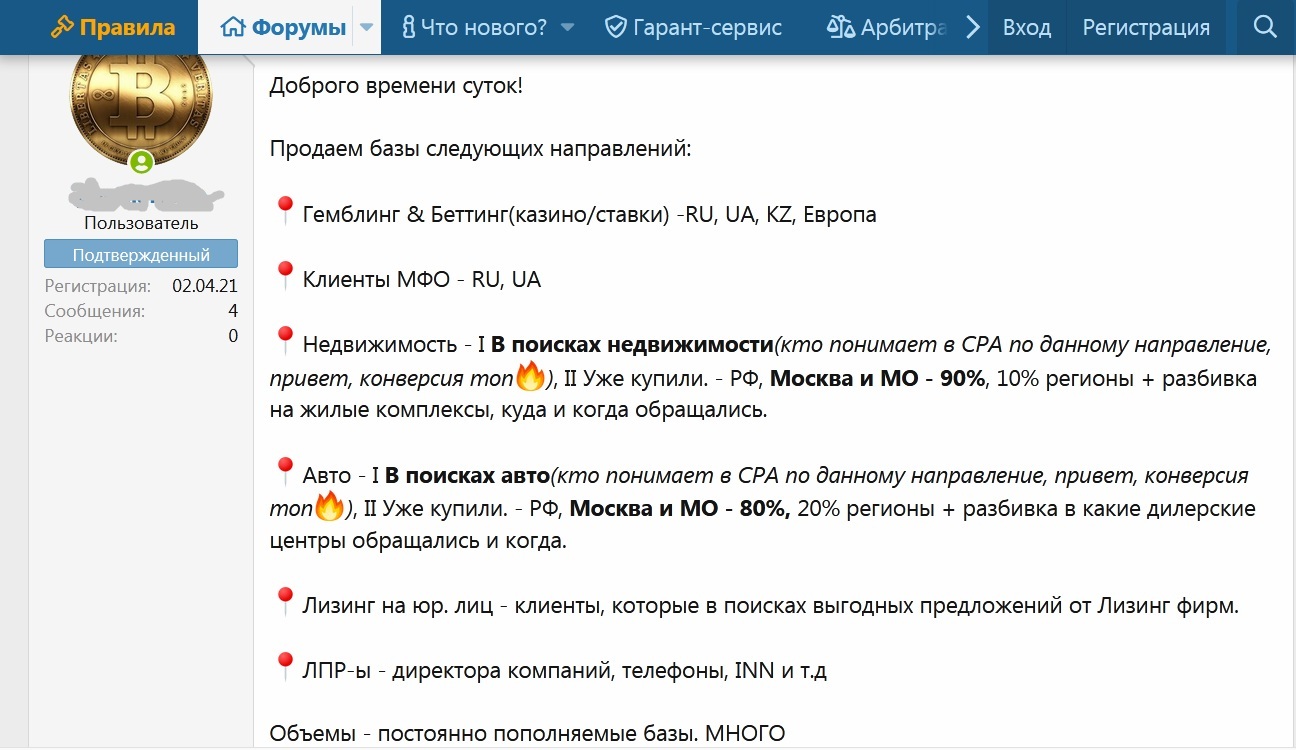Click the fire emoji in Авто paragraph
The image size is (1296, 750).
(x=329, y=508)
